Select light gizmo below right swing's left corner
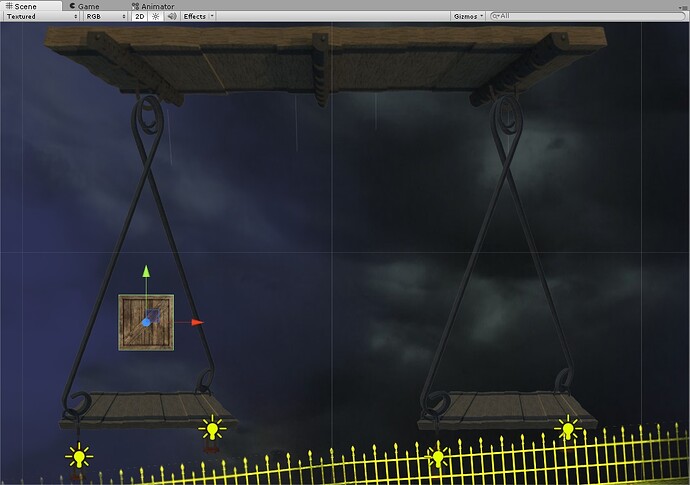The width and height of the screenshot is (690, 485). click(438, 456)
